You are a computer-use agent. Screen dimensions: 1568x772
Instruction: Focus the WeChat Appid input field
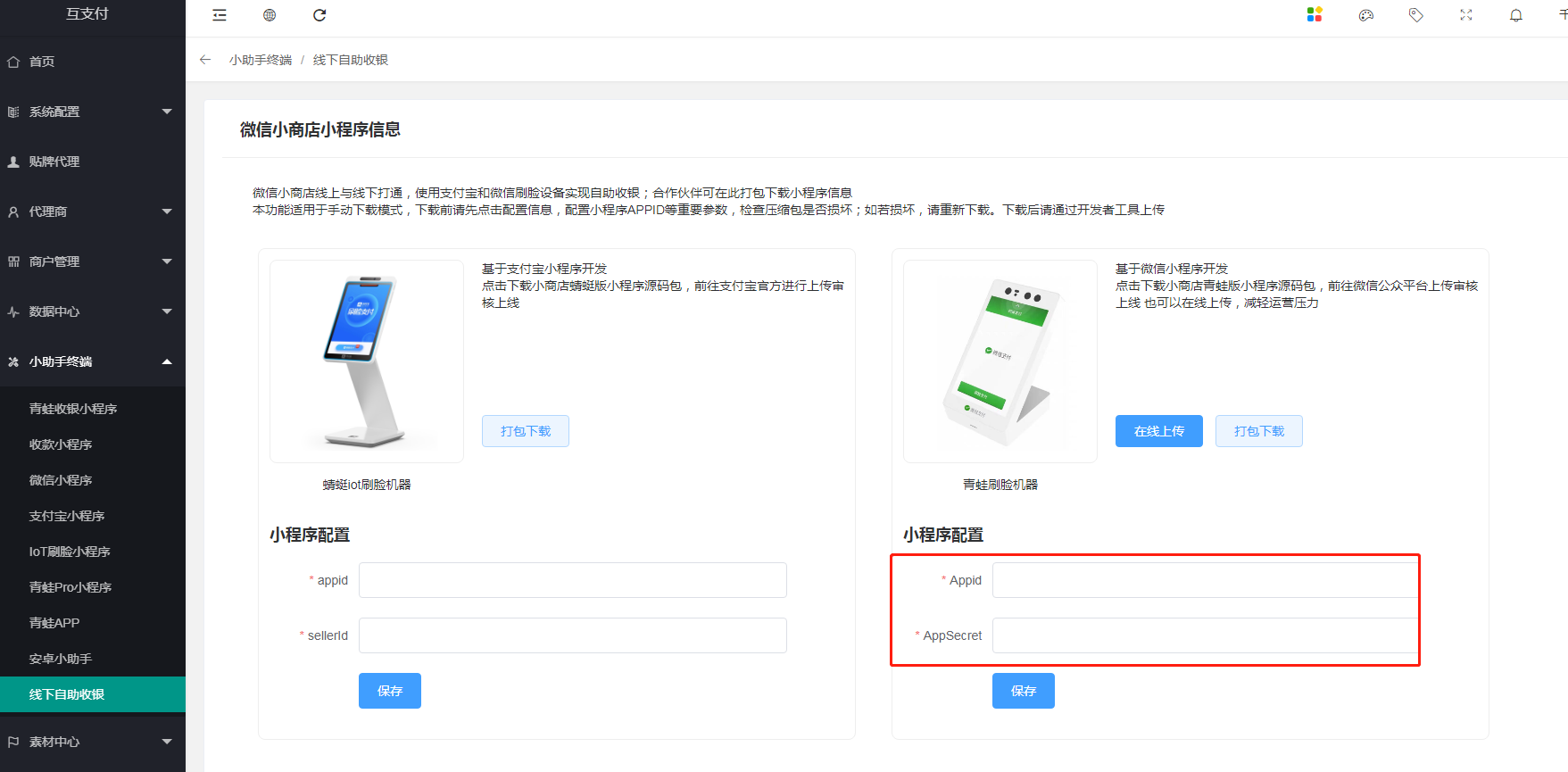pyautogui.click(x=1206, y=580)
